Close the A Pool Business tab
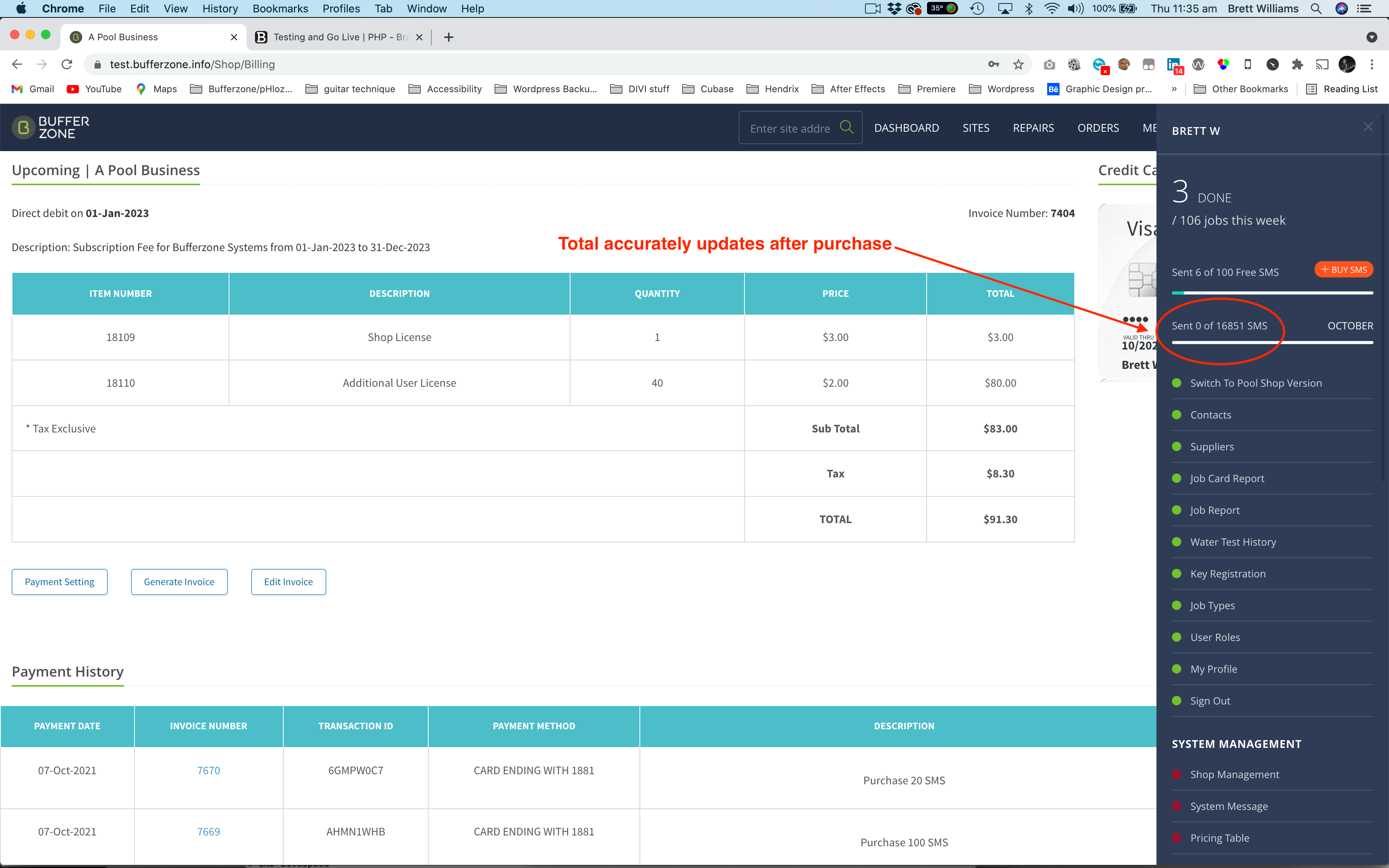 coord(234,37)
